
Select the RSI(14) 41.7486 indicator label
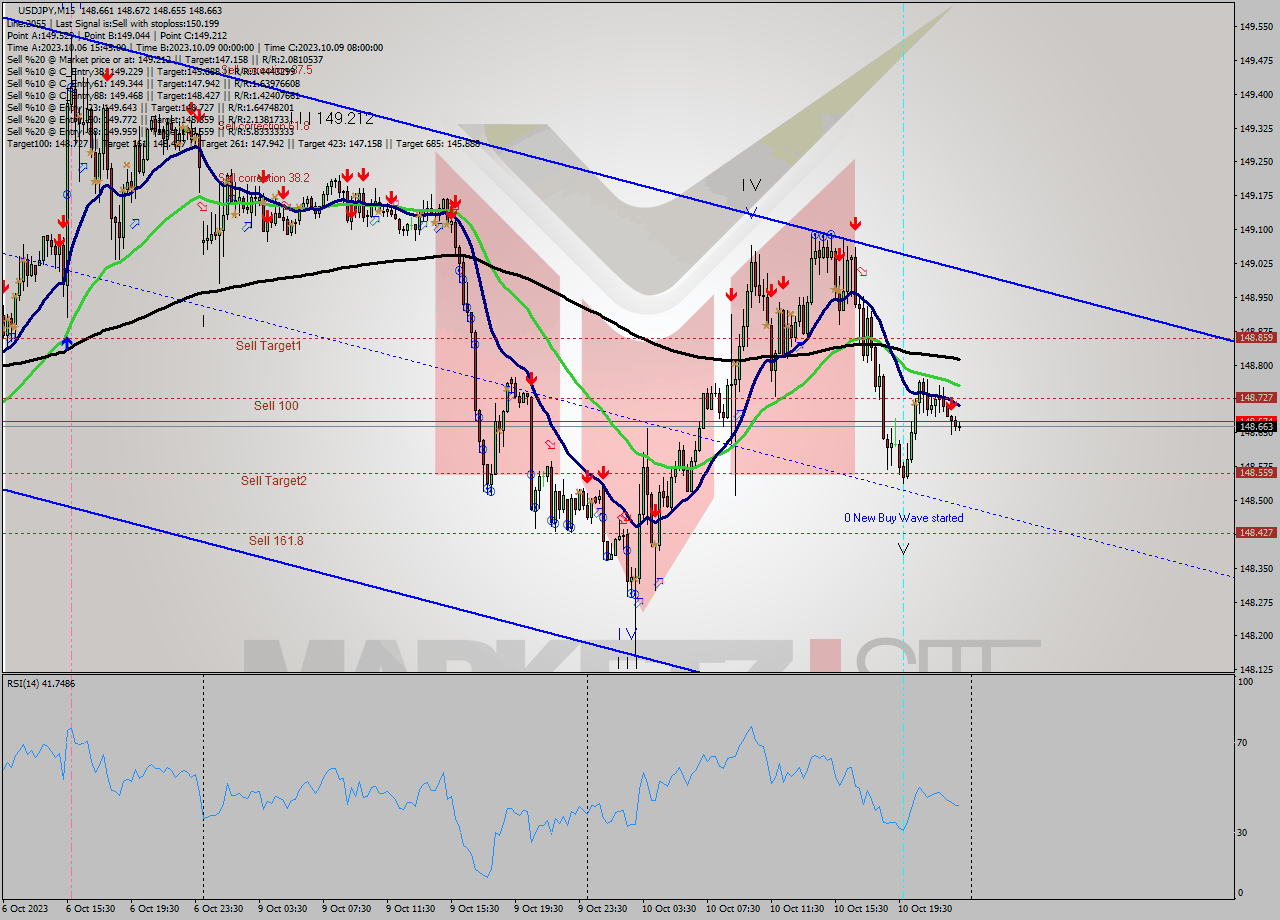click(x=40, y=684)
